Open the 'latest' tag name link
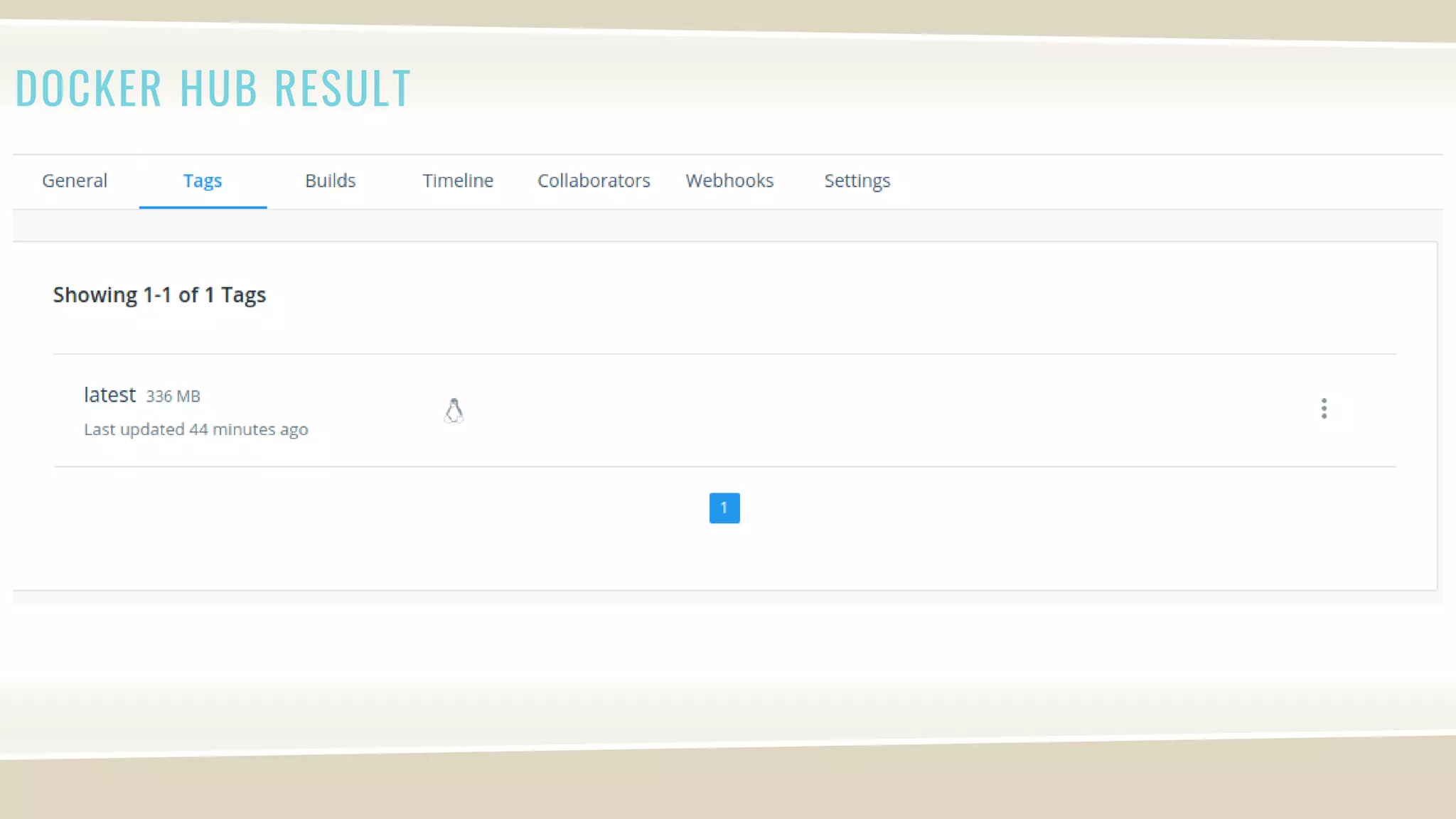This screenshot has width=1456, height=819. click(109, 395)
